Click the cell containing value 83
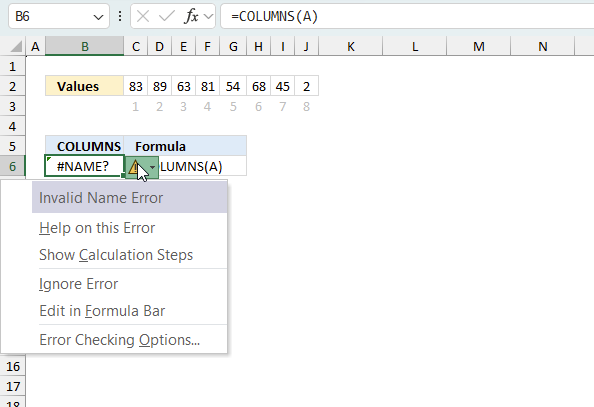This screenshot has height=407, width=594. pos(136,86)
